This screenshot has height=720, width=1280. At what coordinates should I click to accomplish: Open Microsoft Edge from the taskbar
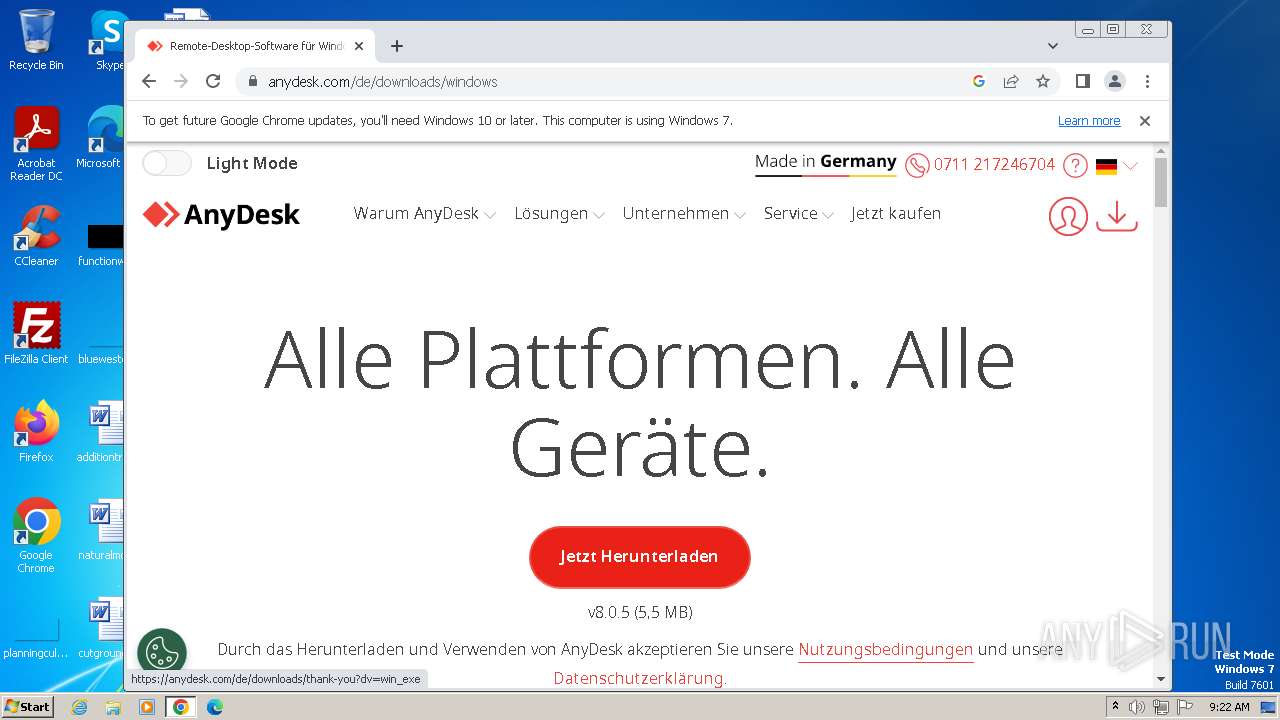tap(215, 707)
